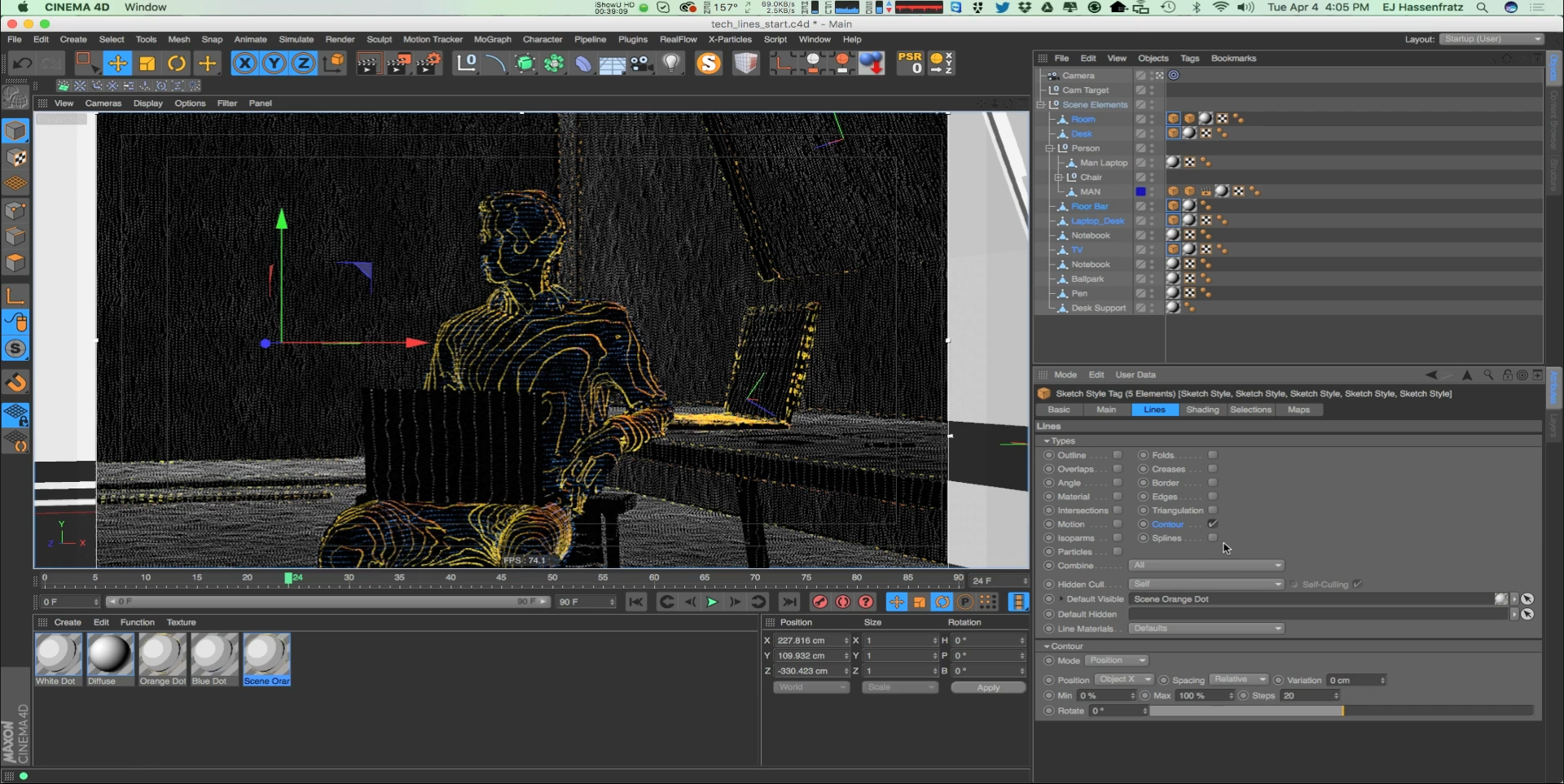Open the Layout Startup dropdown
The height and width of the screenshot is (784, 1564).
point(1491,39)
